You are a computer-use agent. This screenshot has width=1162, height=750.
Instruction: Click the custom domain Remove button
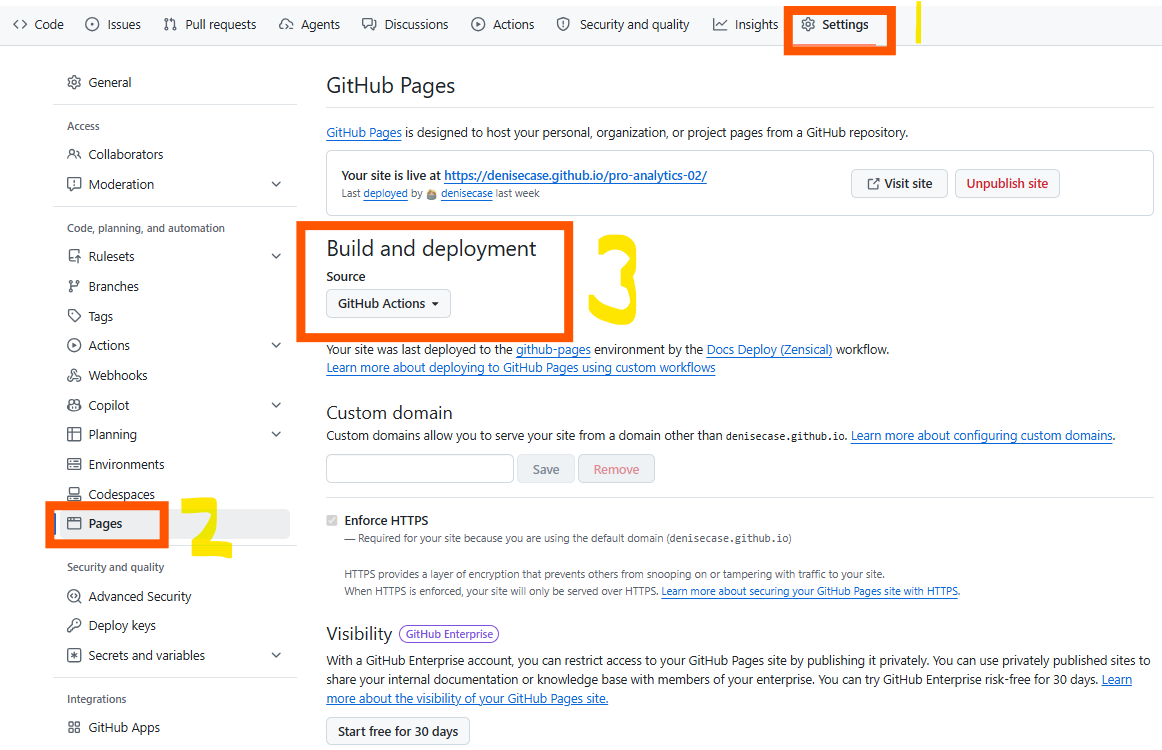click(616, 468)
